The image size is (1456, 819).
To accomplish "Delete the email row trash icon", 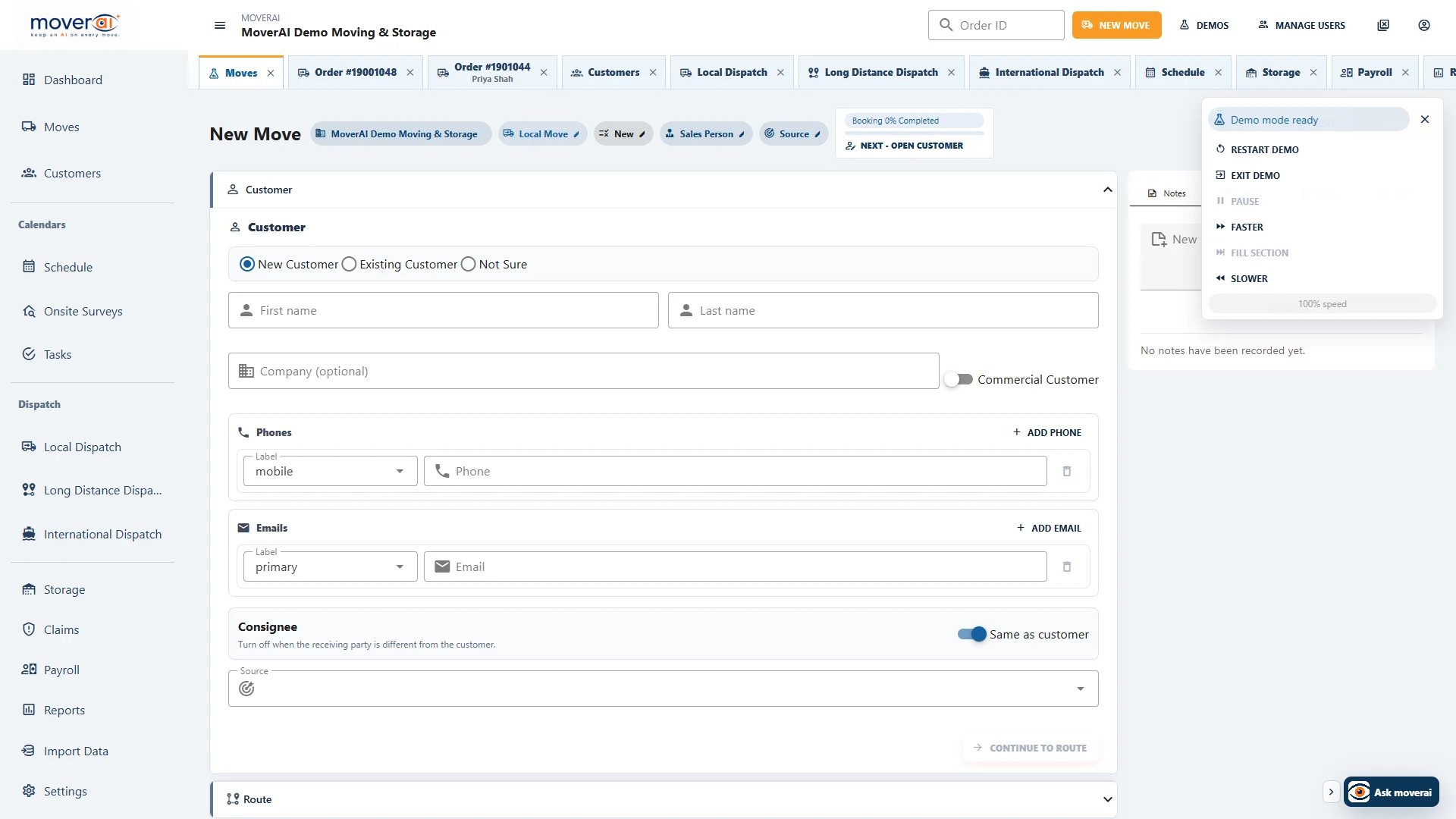I will pos(1067,566).
